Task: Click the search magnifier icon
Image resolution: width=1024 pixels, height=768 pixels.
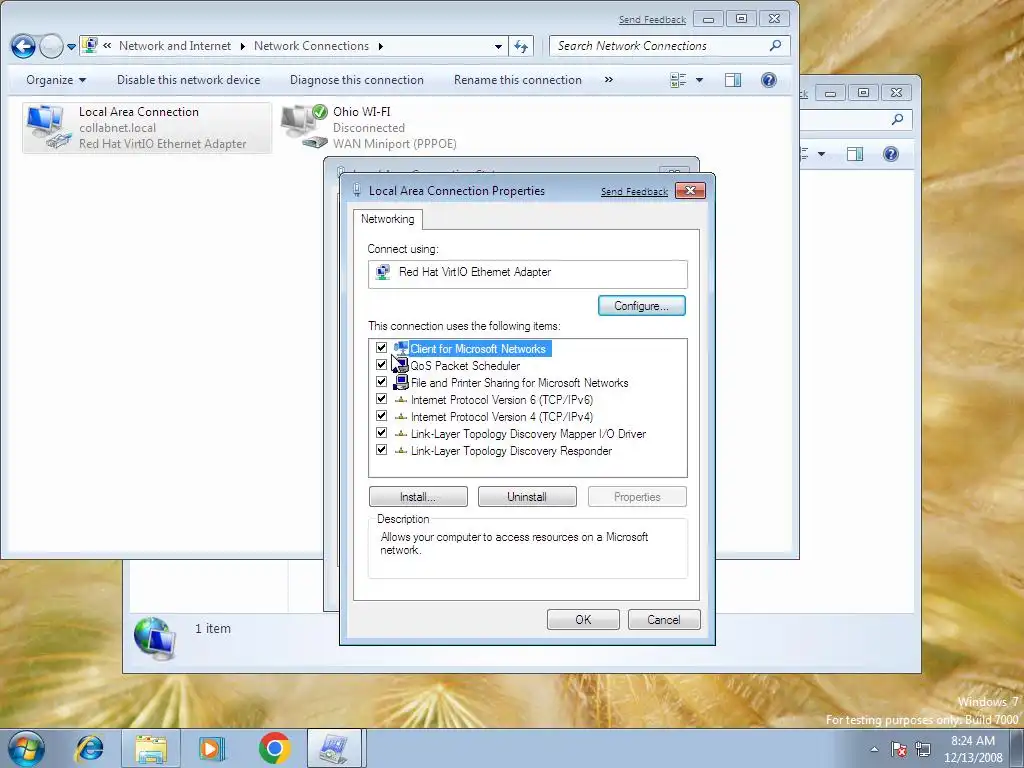Action: (x=775, y=46)
